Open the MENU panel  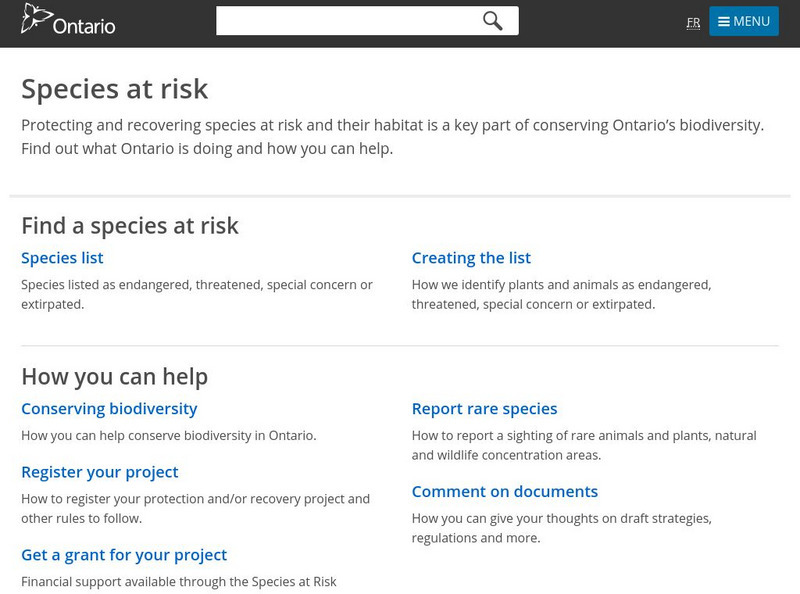pyautogui.click(x=744, y=20)
